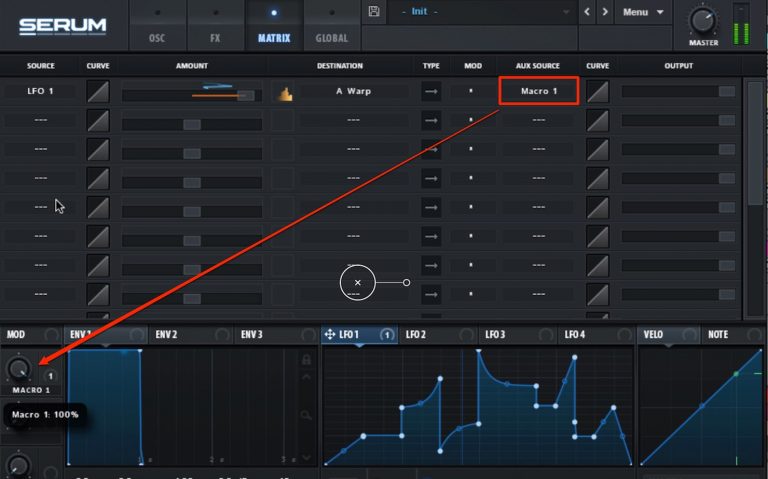
Task: Click the output curve icon in first row
Action: click(x=597, y=92)
